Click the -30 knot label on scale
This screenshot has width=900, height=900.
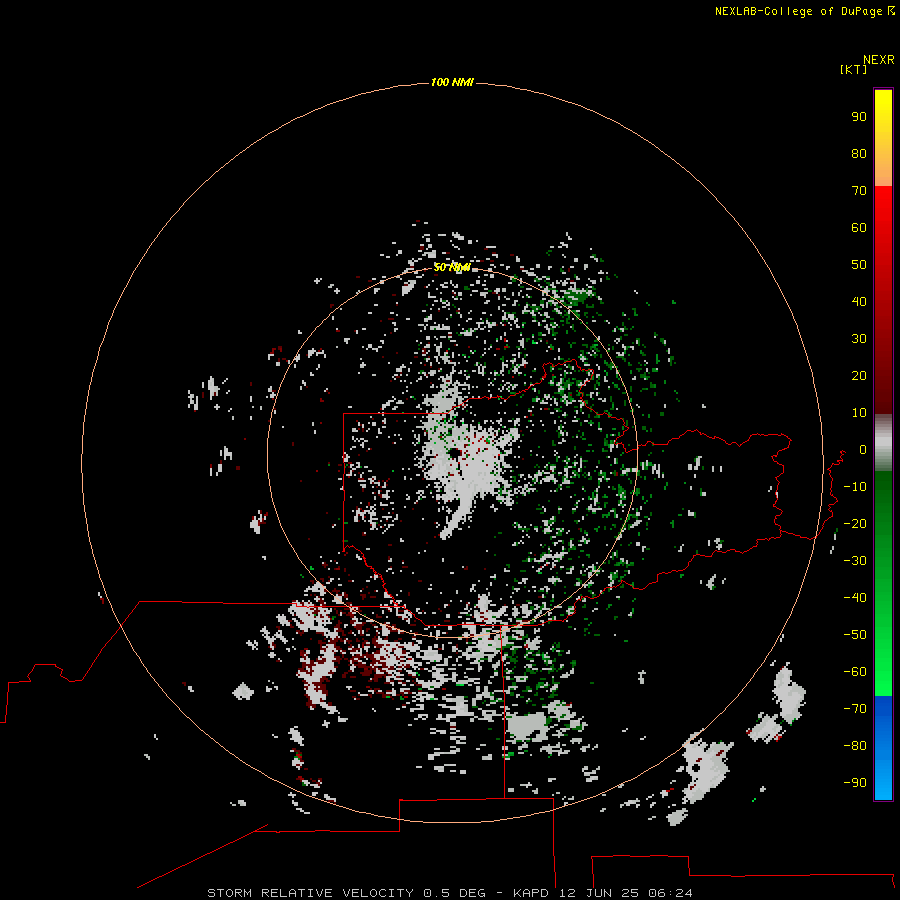pos(855,561)
